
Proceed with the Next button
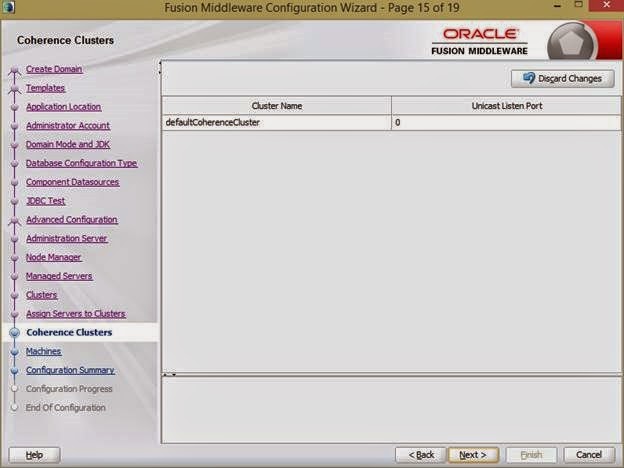[473, 455]
